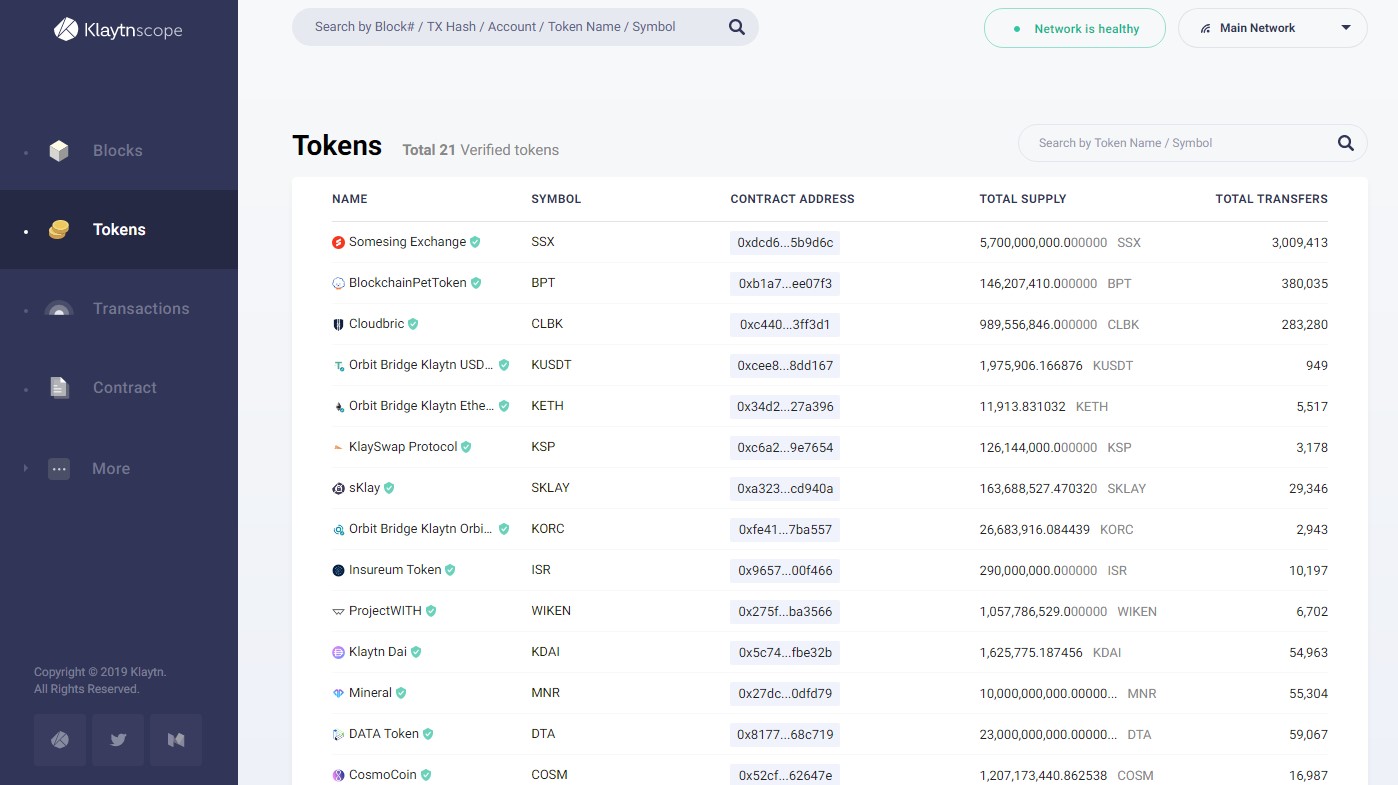Open contract address 0xa323...cd940a
Viewport: 1398px width, 785px height.
(785, 489)
